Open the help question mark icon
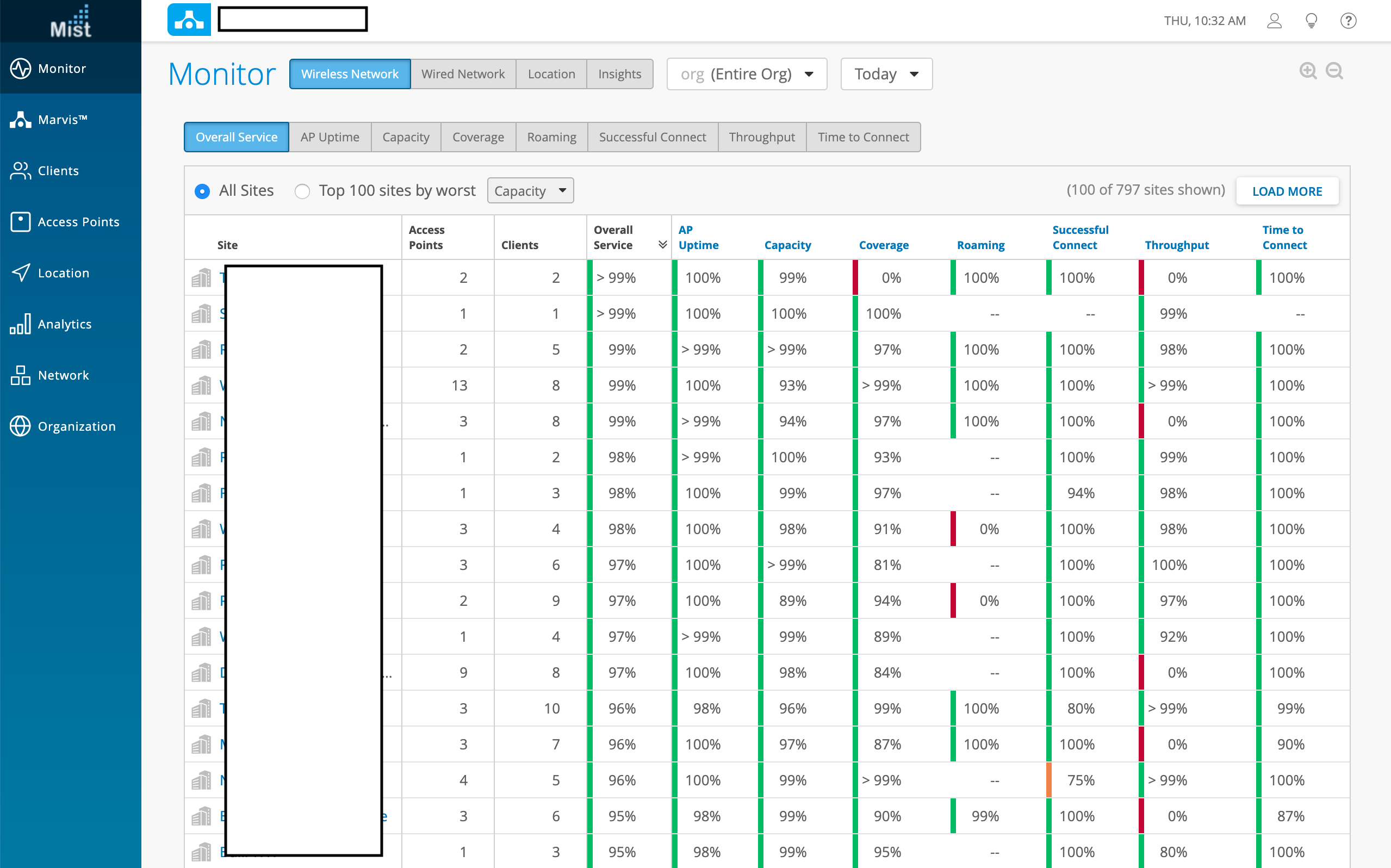 [x=1347, y=21]
